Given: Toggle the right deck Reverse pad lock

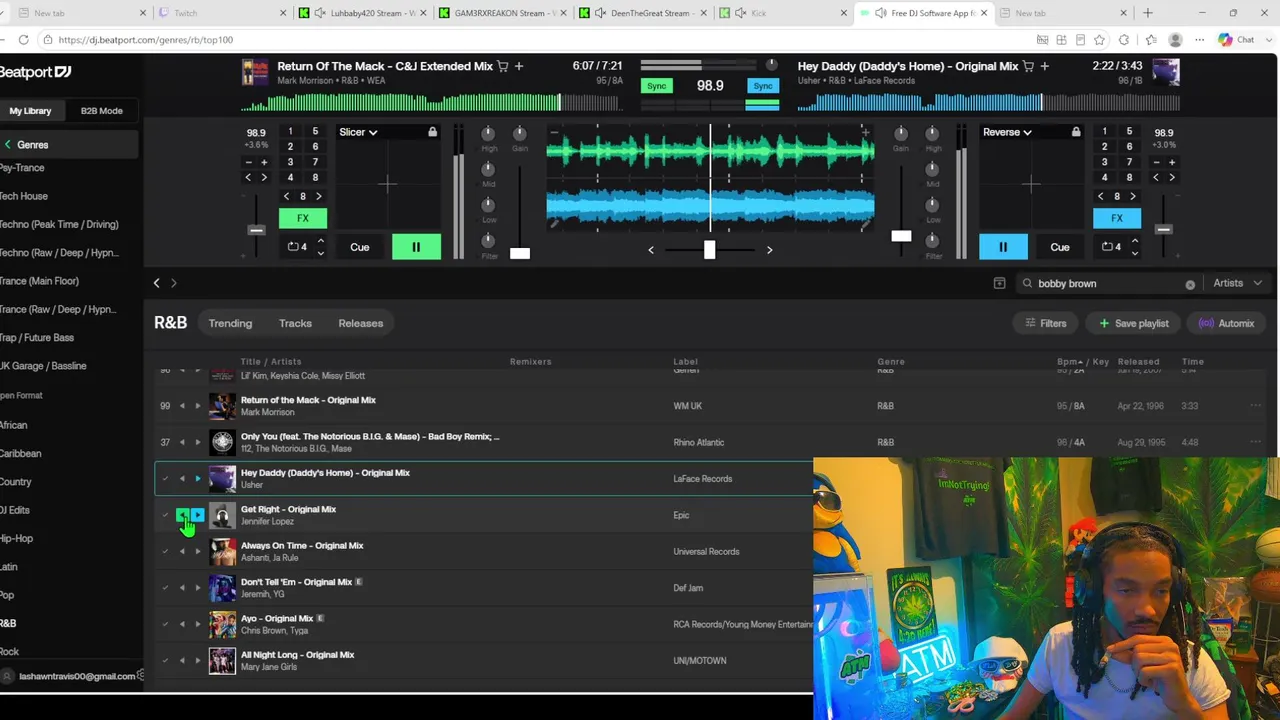Looking at the screenshot, I should (1076, 132).
